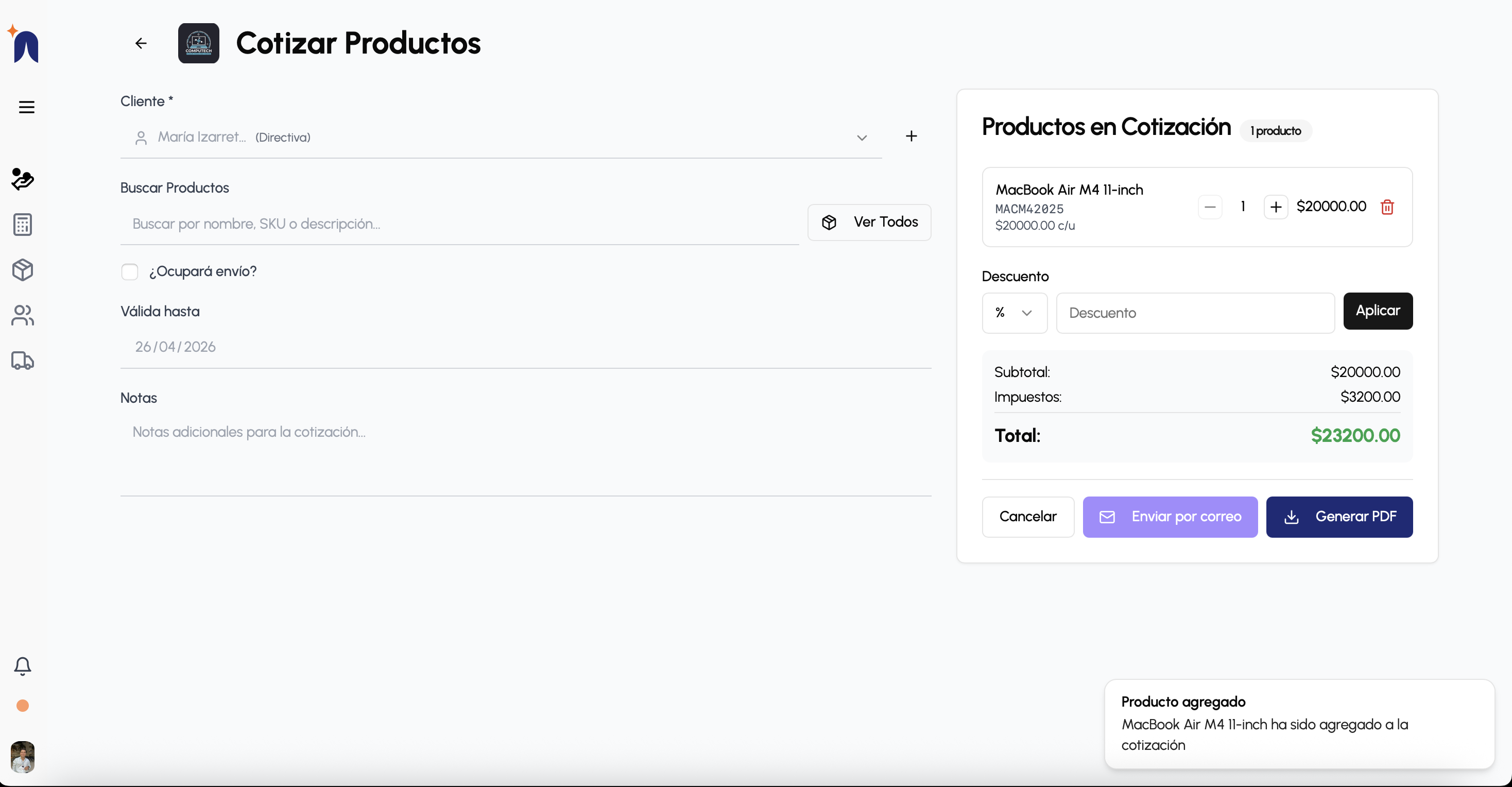
Task: Open the clients people icon in sidebar
Action: click(x=22, y=315)
